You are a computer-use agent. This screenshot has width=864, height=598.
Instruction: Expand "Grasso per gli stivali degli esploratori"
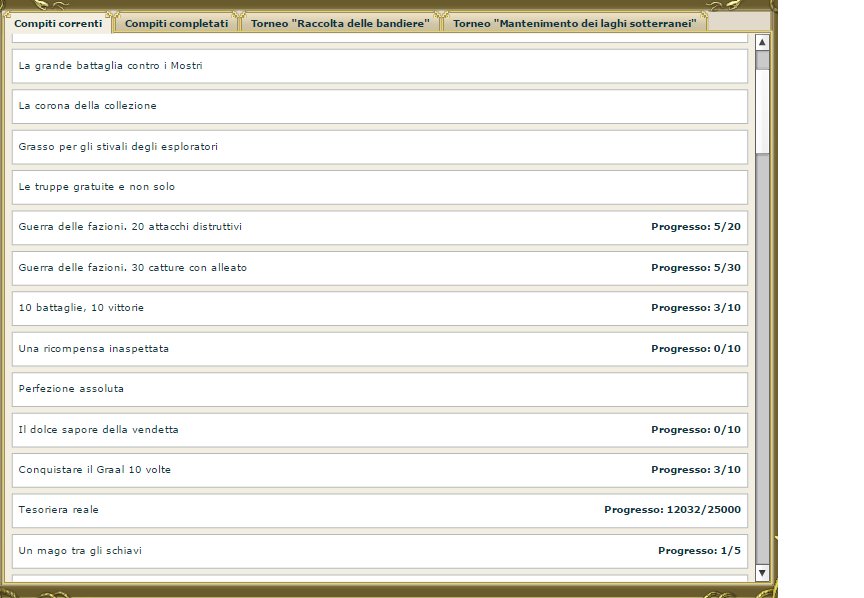(379, 147)
